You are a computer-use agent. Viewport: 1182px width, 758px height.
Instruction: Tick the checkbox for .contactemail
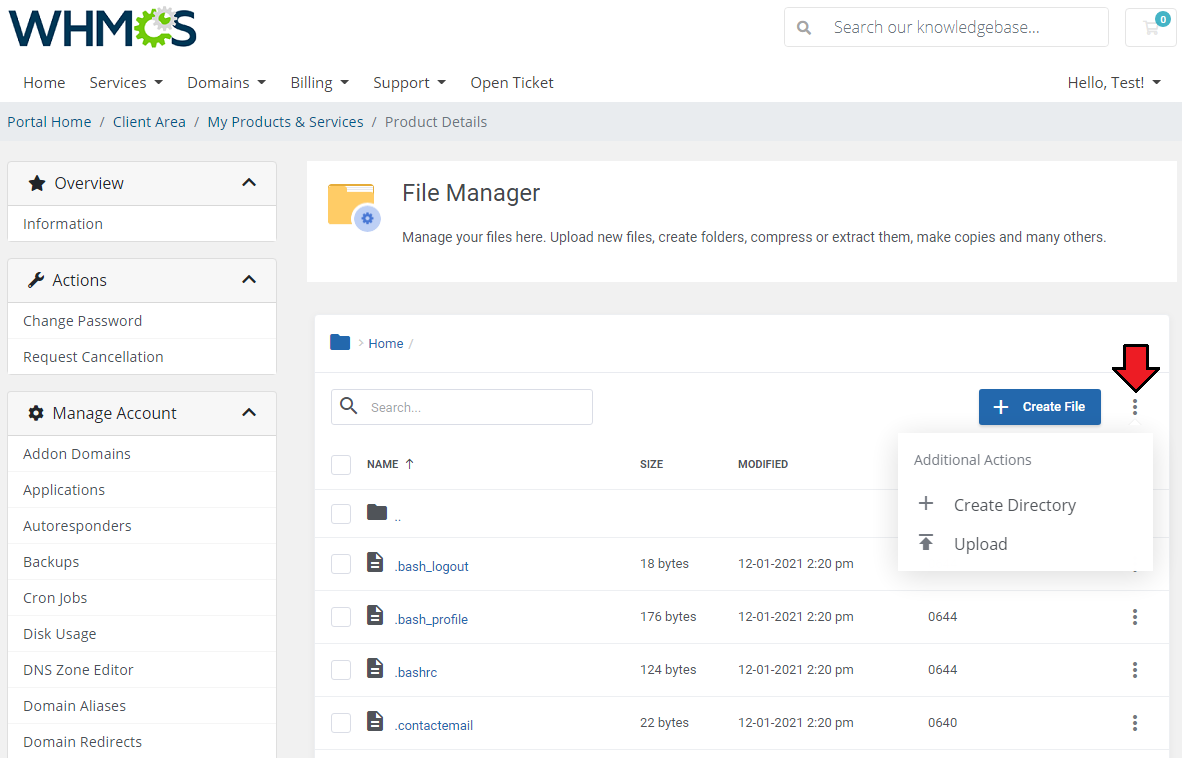[341, 723]
